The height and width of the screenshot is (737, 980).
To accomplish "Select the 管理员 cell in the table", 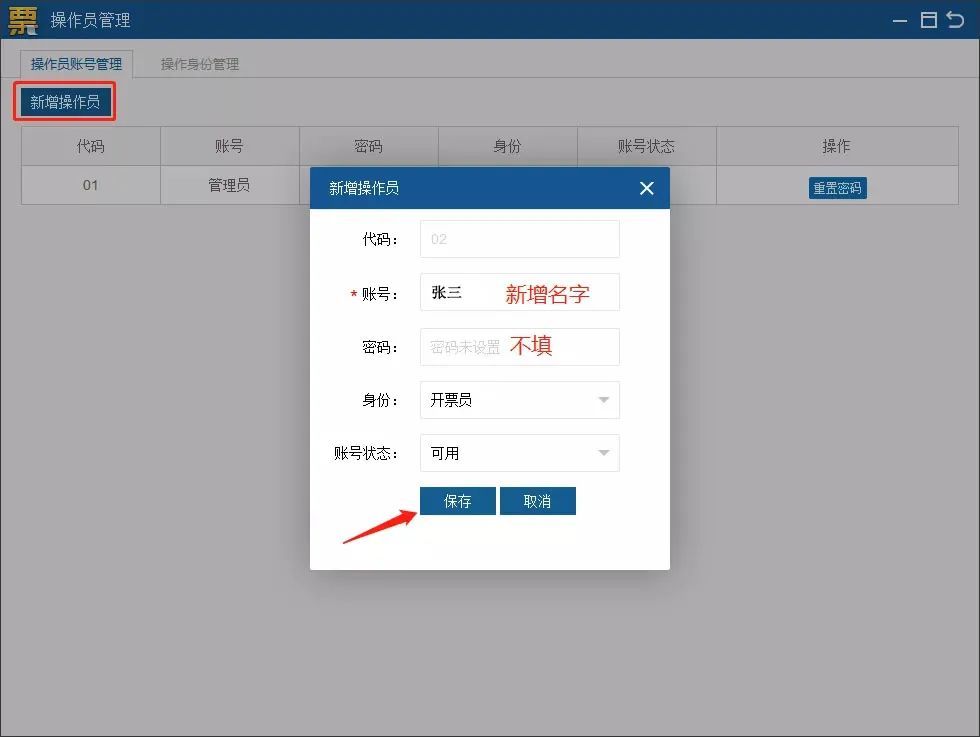I will pyautogui.click(x=229, y=185).
